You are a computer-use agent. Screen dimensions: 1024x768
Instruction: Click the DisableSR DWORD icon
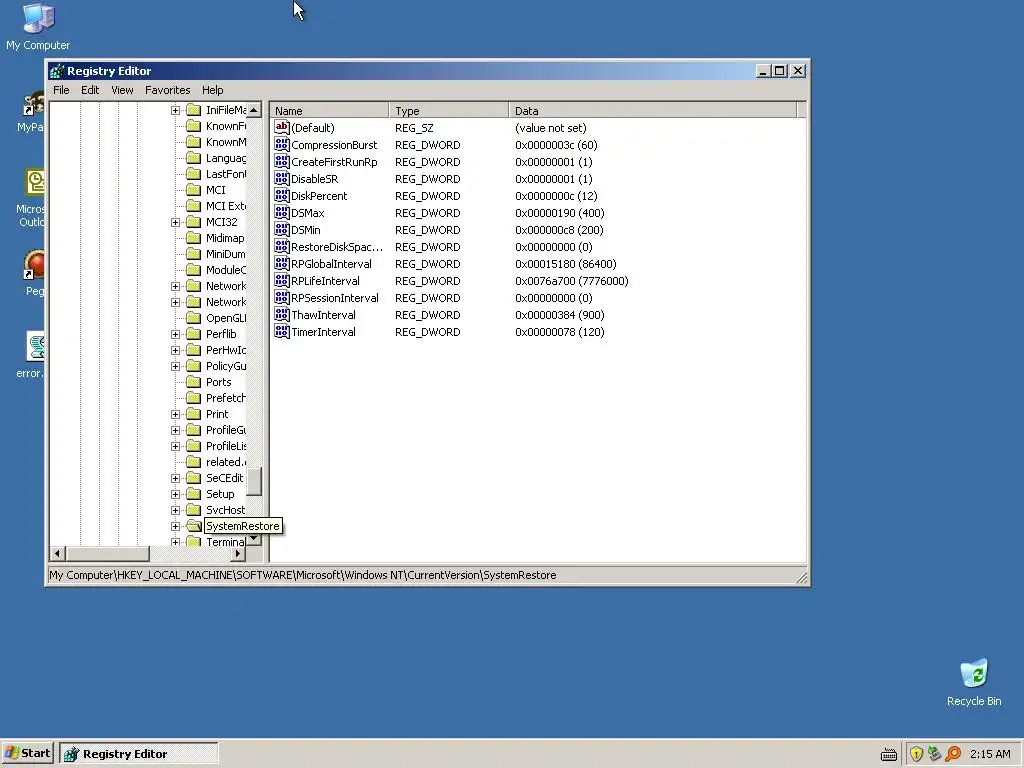tap(281, 178)
